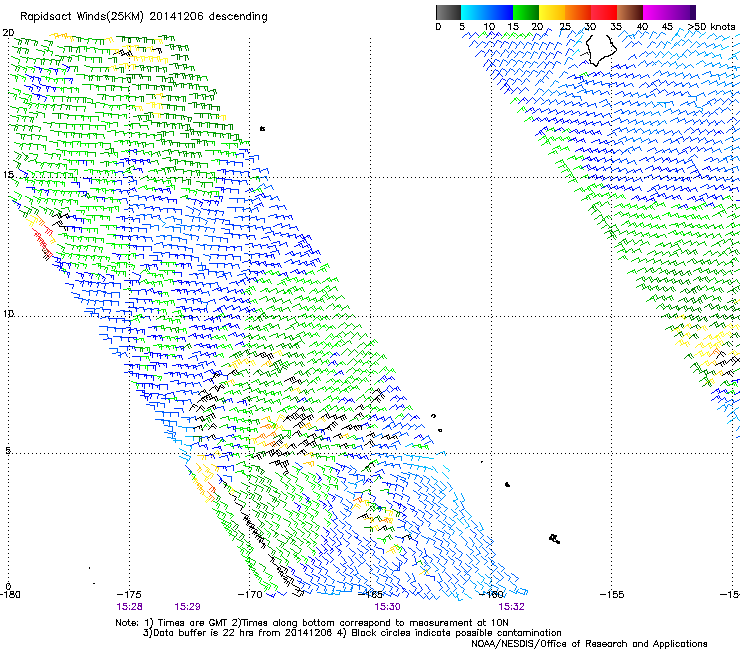Click the "NOAA/NESDIS/Office of Research and Applications" credit
Viewport: 740px width, 650px height.
(589, 644)
